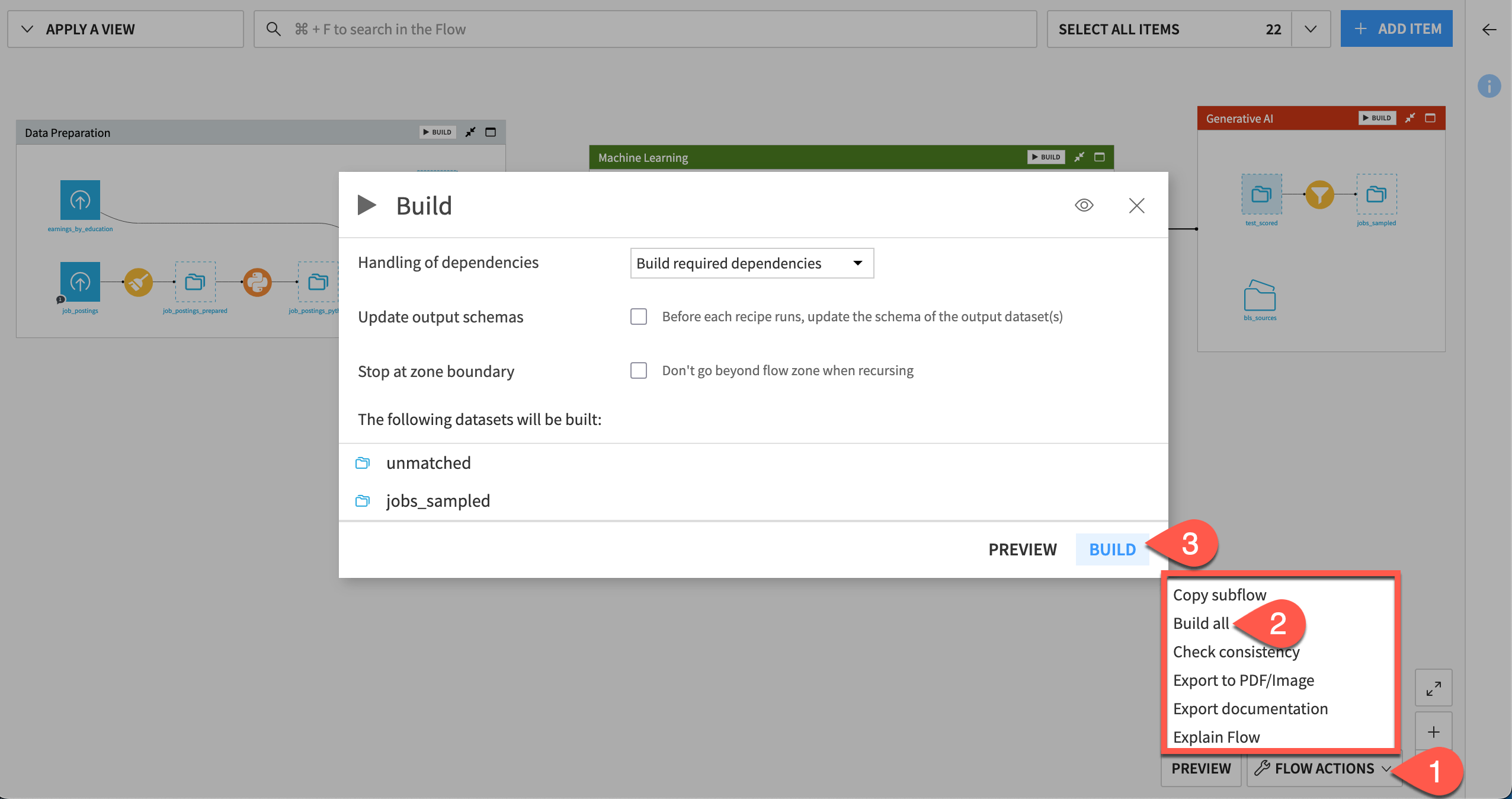Click the search magnifier in the Flow search bar
The width and height of the screenshot is (1512, 799).
[x=274, y=28]
